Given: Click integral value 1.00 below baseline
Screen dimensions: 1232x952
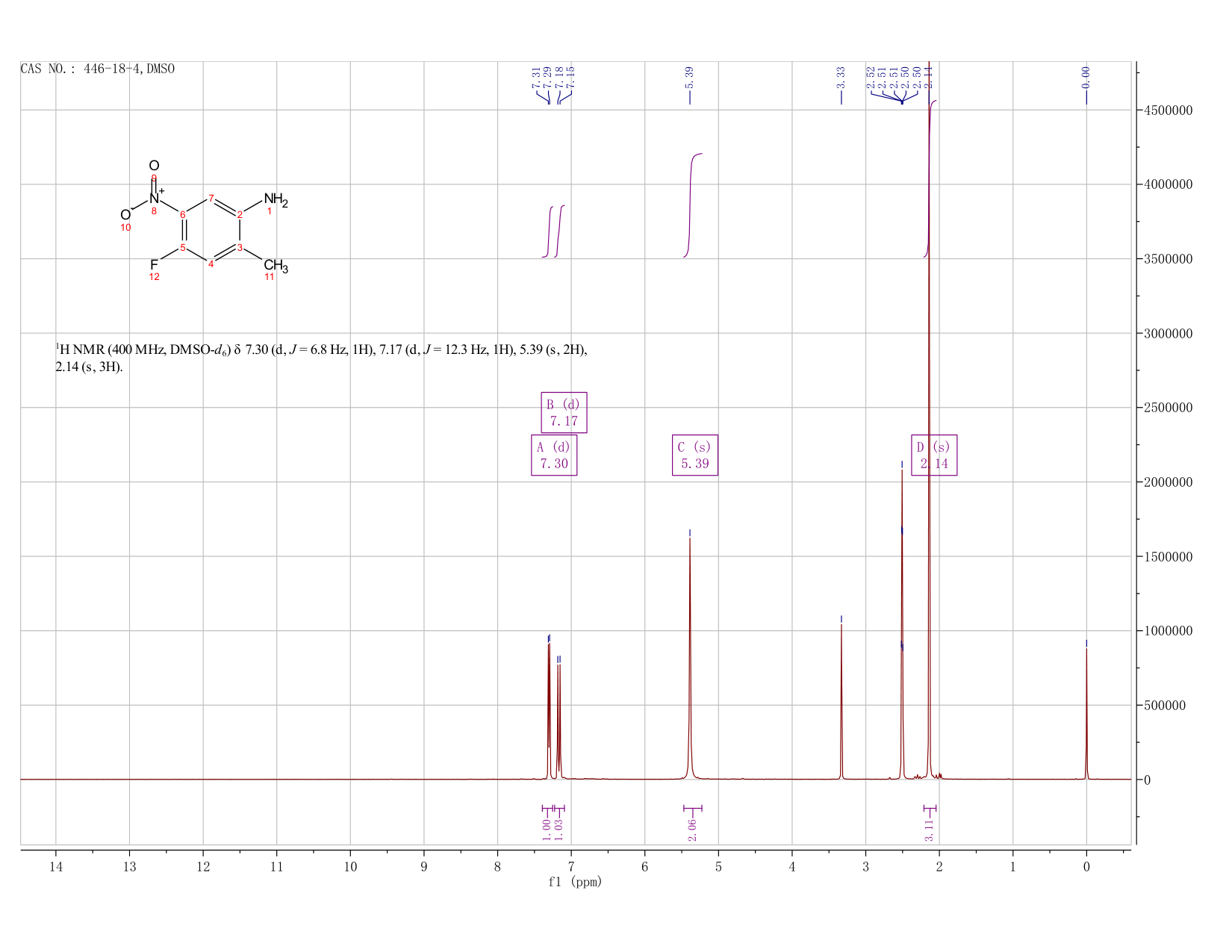Looking at the screenshot, I should 547,830.
